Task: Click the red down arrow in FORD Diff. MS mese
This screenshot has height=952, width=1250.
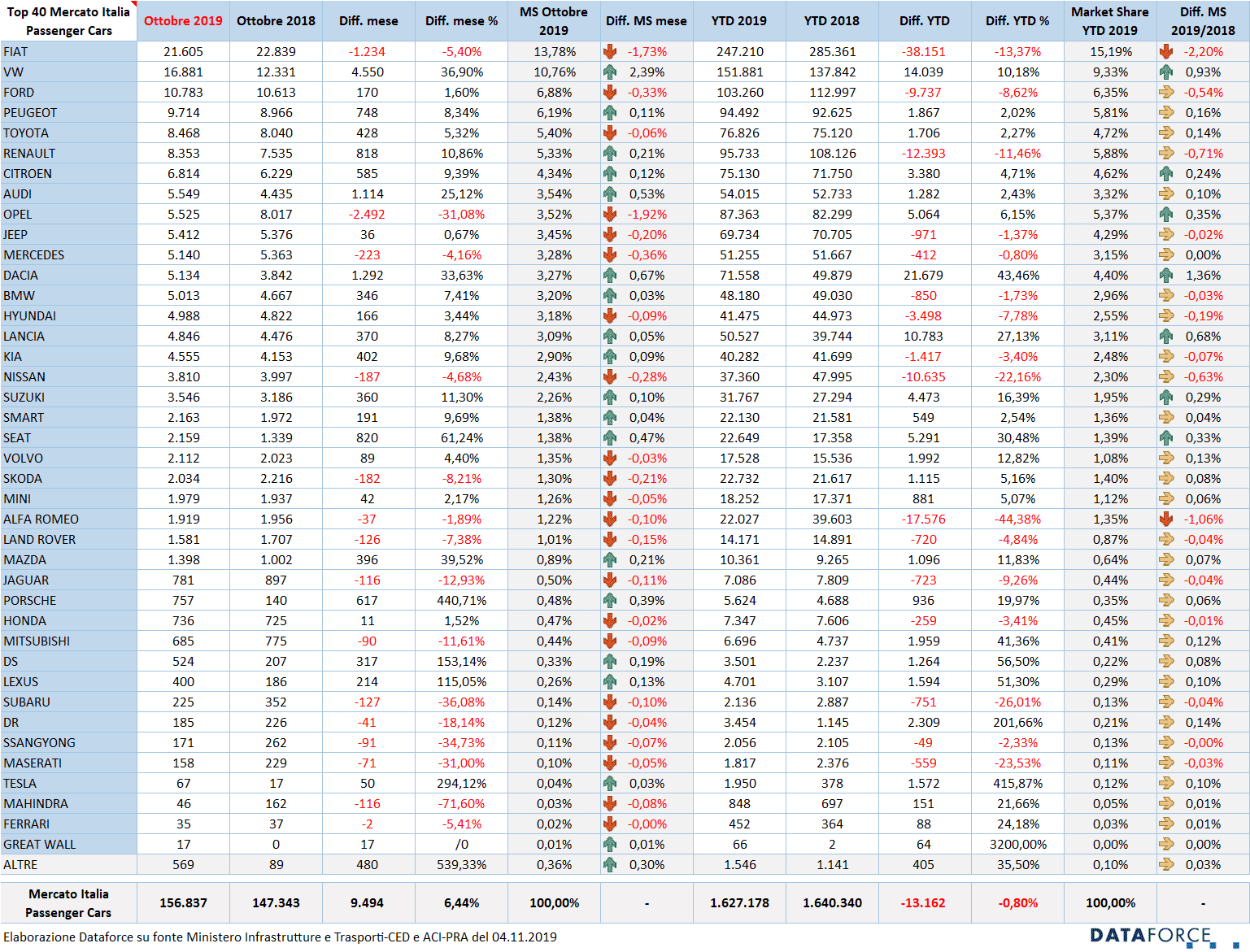Action: coord(610,92)
